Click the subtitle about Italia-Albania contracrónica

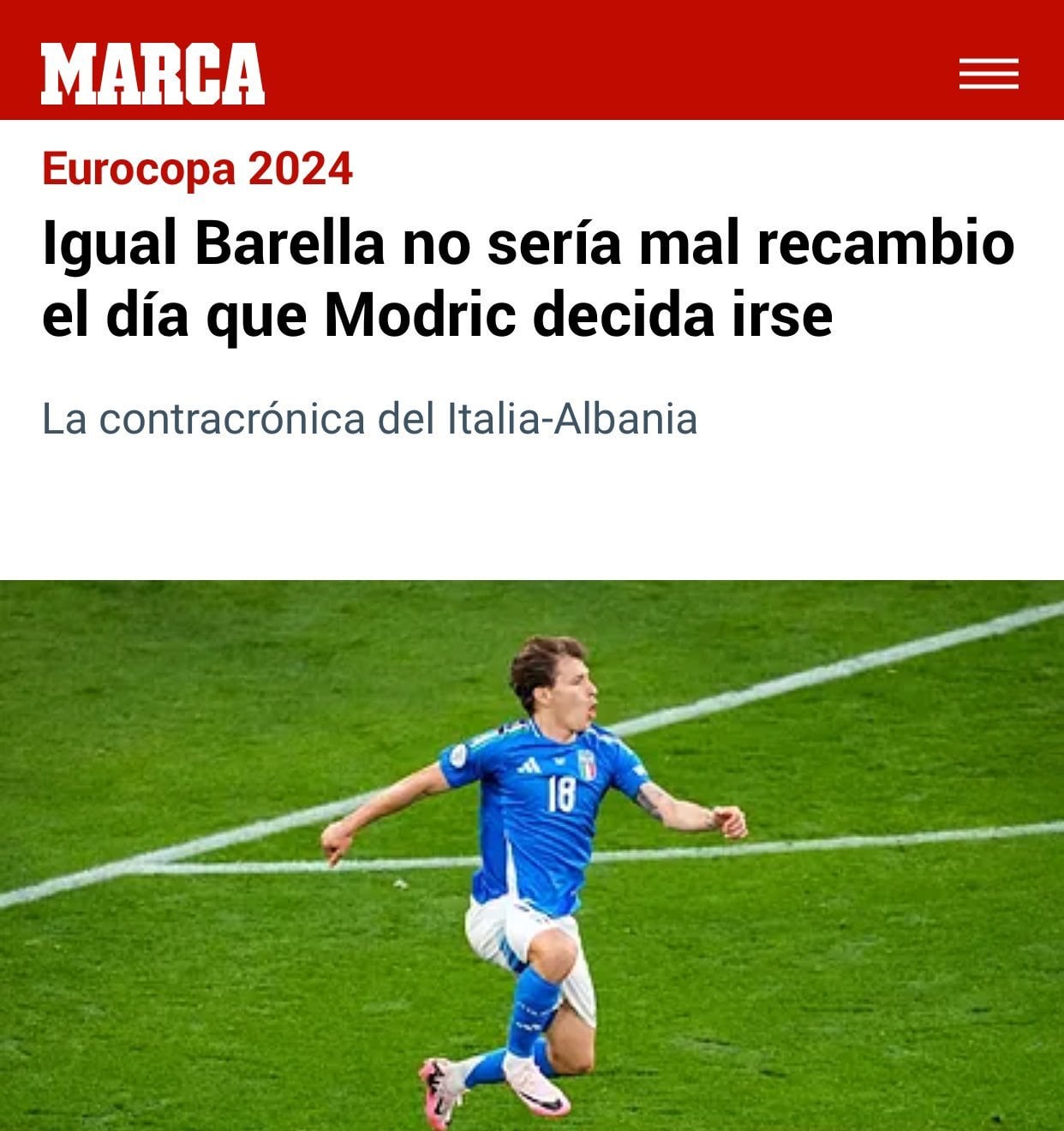369,419
